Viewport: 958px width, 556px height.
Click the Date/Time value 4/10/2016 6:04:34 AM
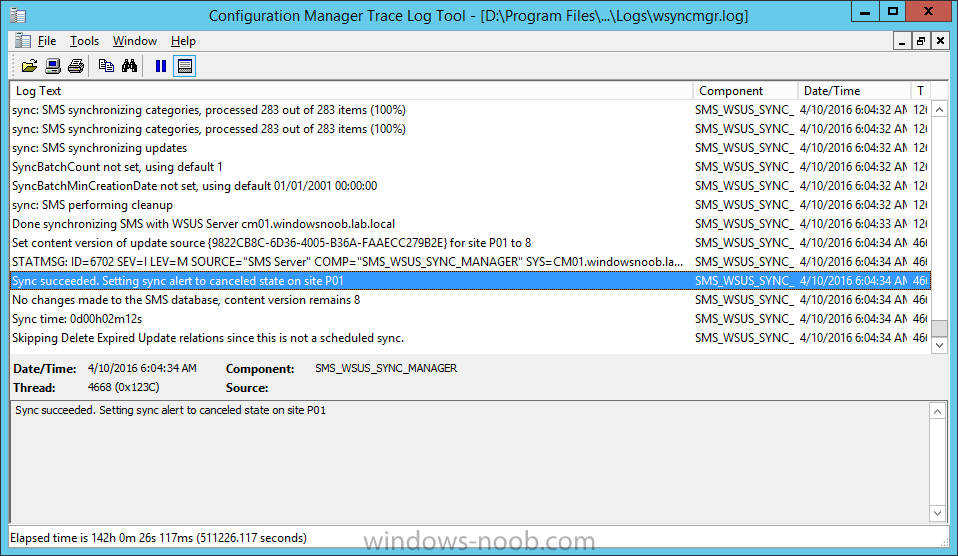(x=142, y=368)
